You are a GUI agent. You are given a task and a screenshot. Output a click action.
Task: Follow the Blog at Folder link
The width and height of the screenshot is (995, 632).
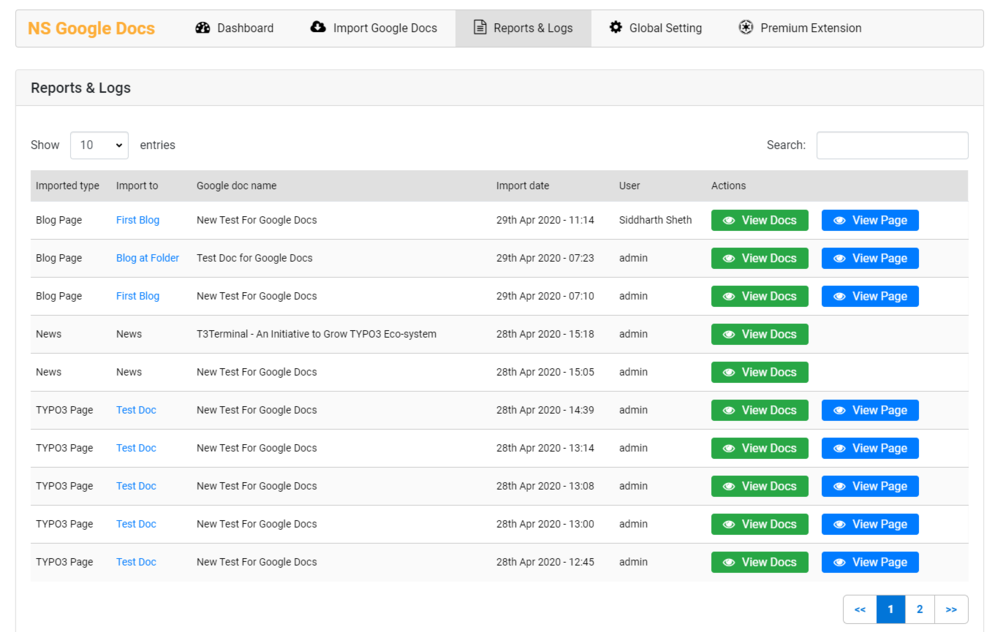tap(147, 258)
